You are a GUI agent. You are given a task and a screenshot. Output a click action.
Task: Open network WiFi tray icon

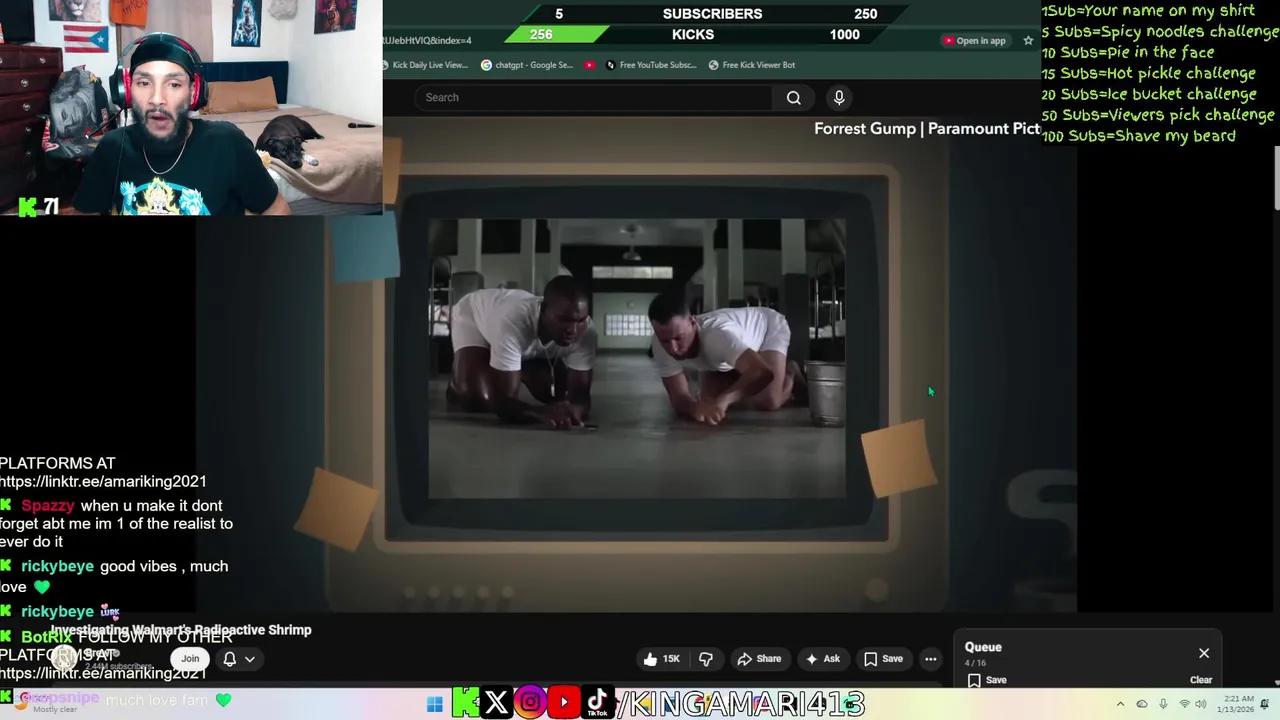coord(1185,704)
